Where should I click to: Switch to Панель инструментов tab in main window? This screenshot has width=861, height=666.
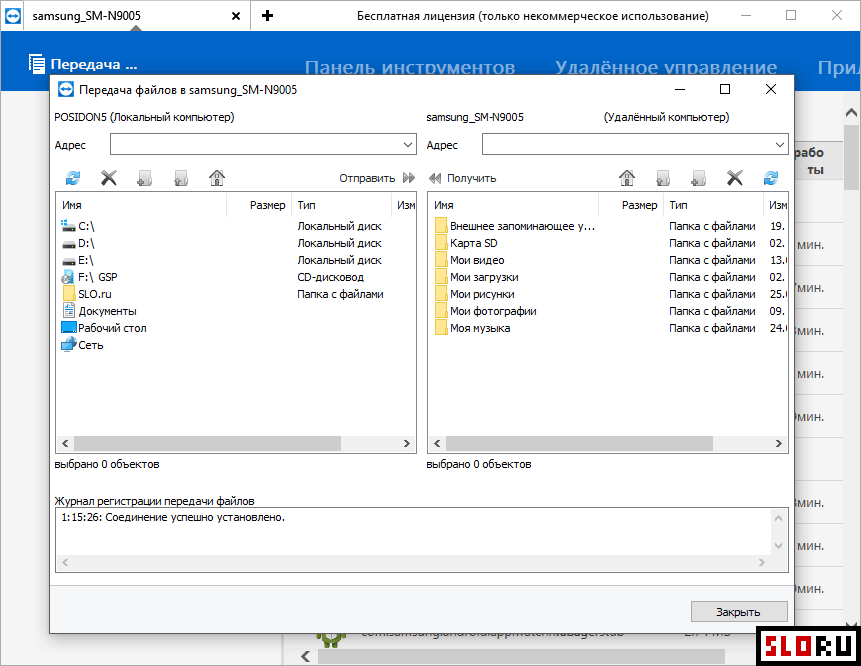point(410,68)
